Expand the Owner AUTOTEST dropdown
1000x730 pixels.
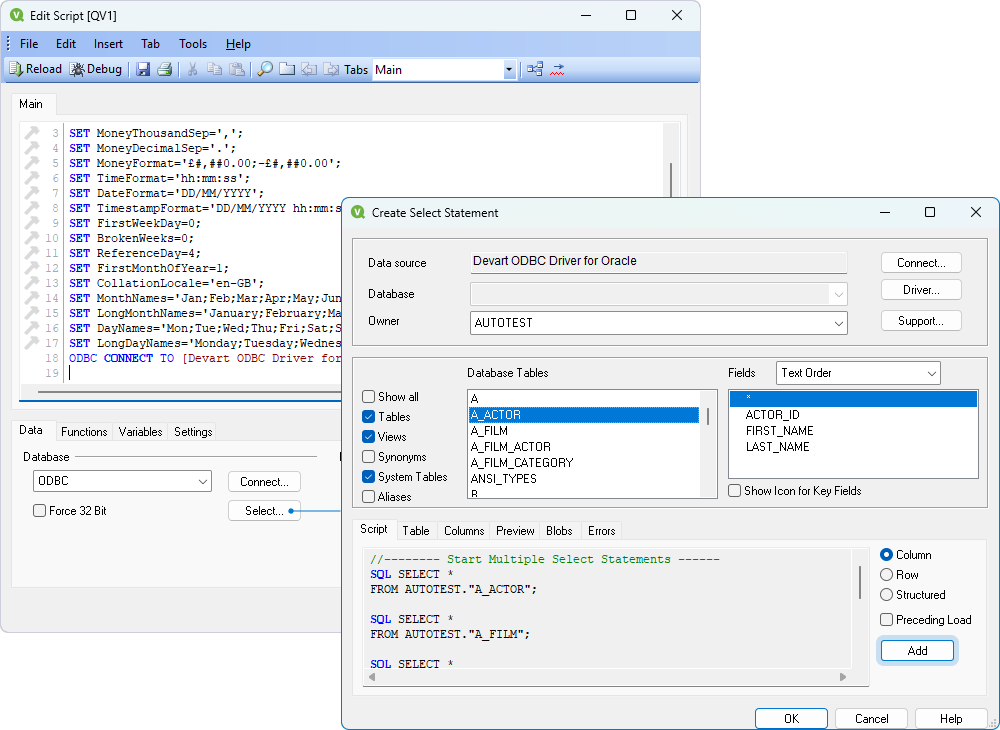point(836,323)
